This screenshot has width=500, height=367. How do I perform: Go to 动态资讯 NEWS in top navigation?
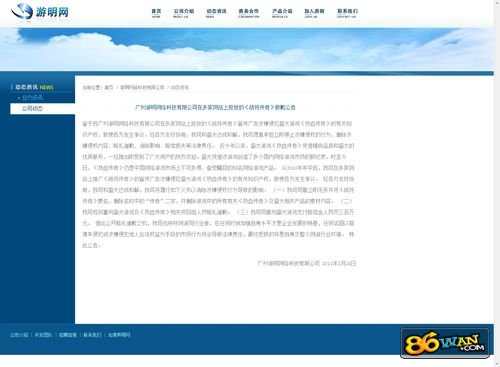pyautogui.click(x=216, y=13)
